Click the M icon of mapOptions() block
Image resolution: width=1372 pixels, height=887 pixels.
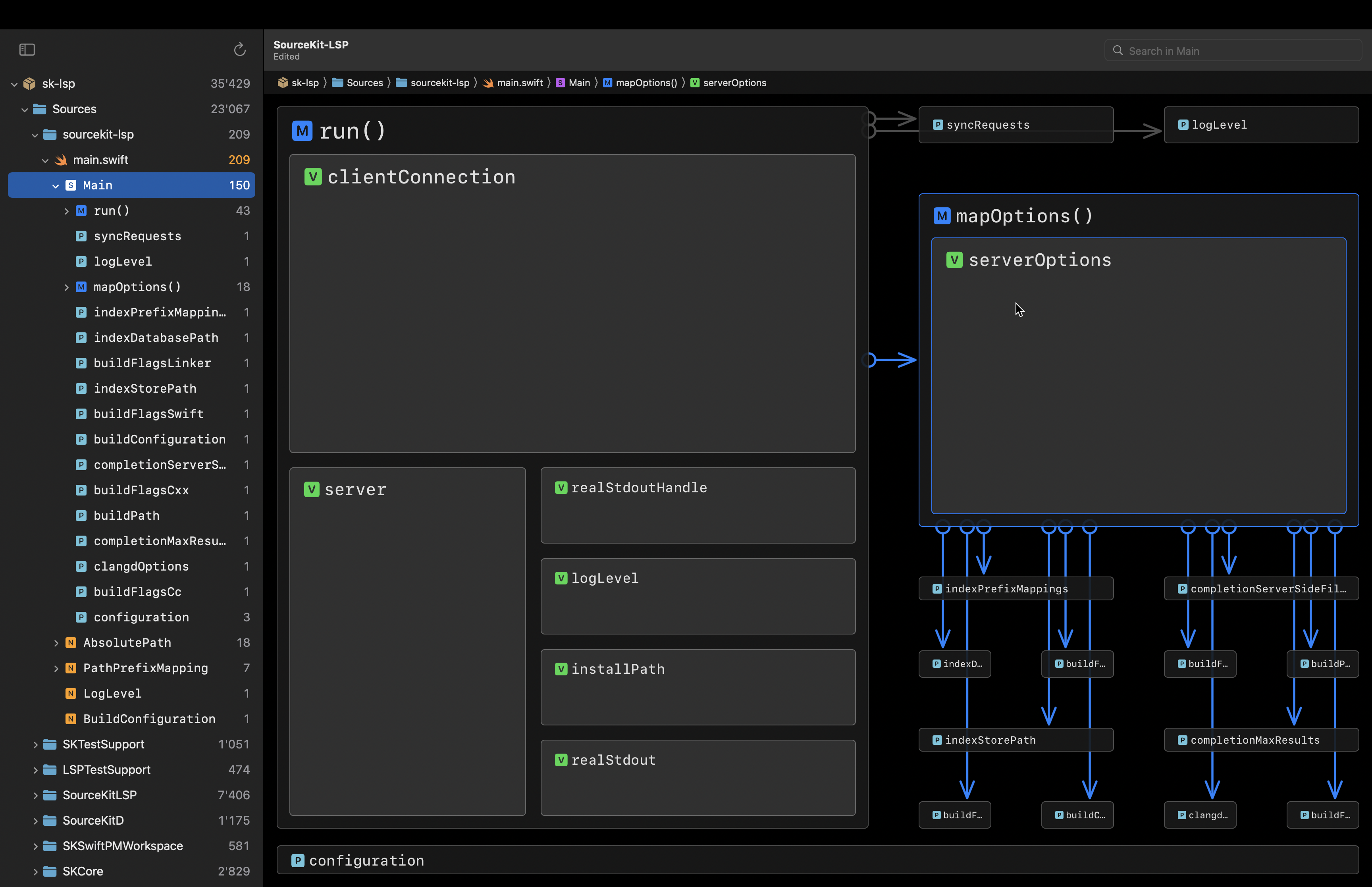[x=942, y=216]
